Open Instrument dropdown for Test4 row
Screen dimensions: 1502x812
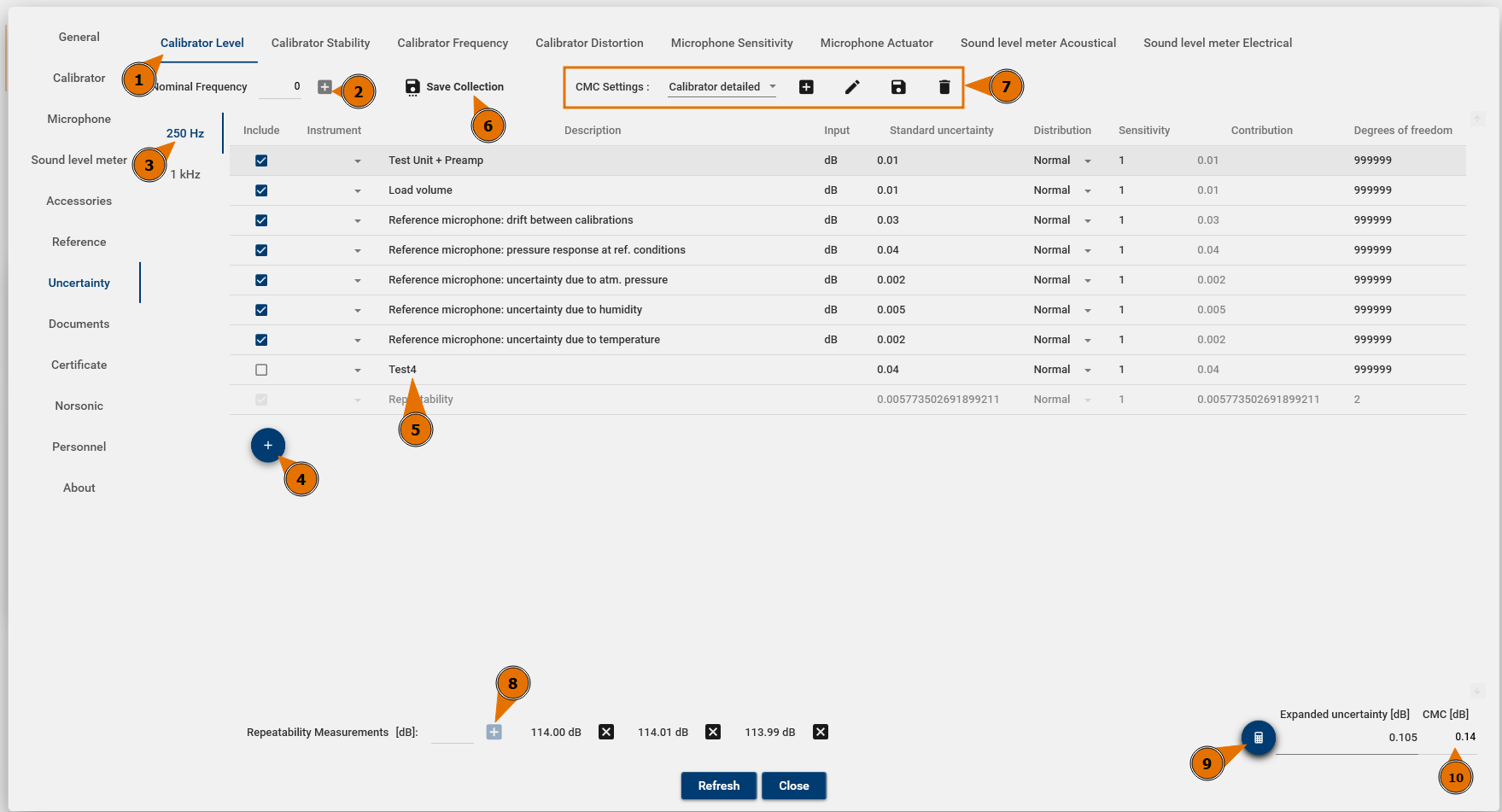pyautogui.click(x=358, y=371)
